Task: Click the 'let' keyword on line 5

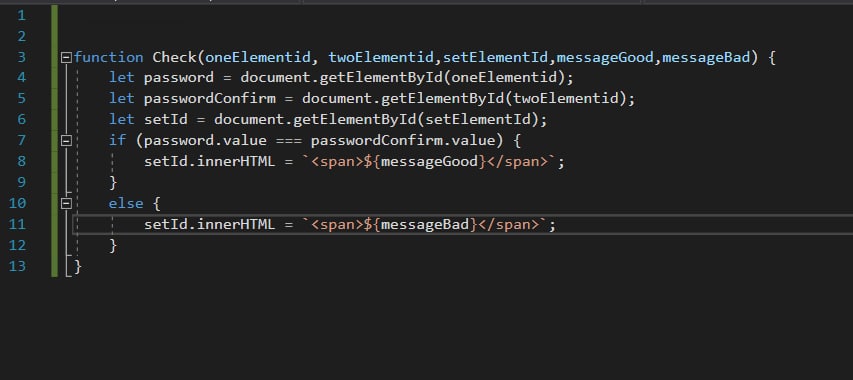Action: pyautogui.click(x=122, y=99)
